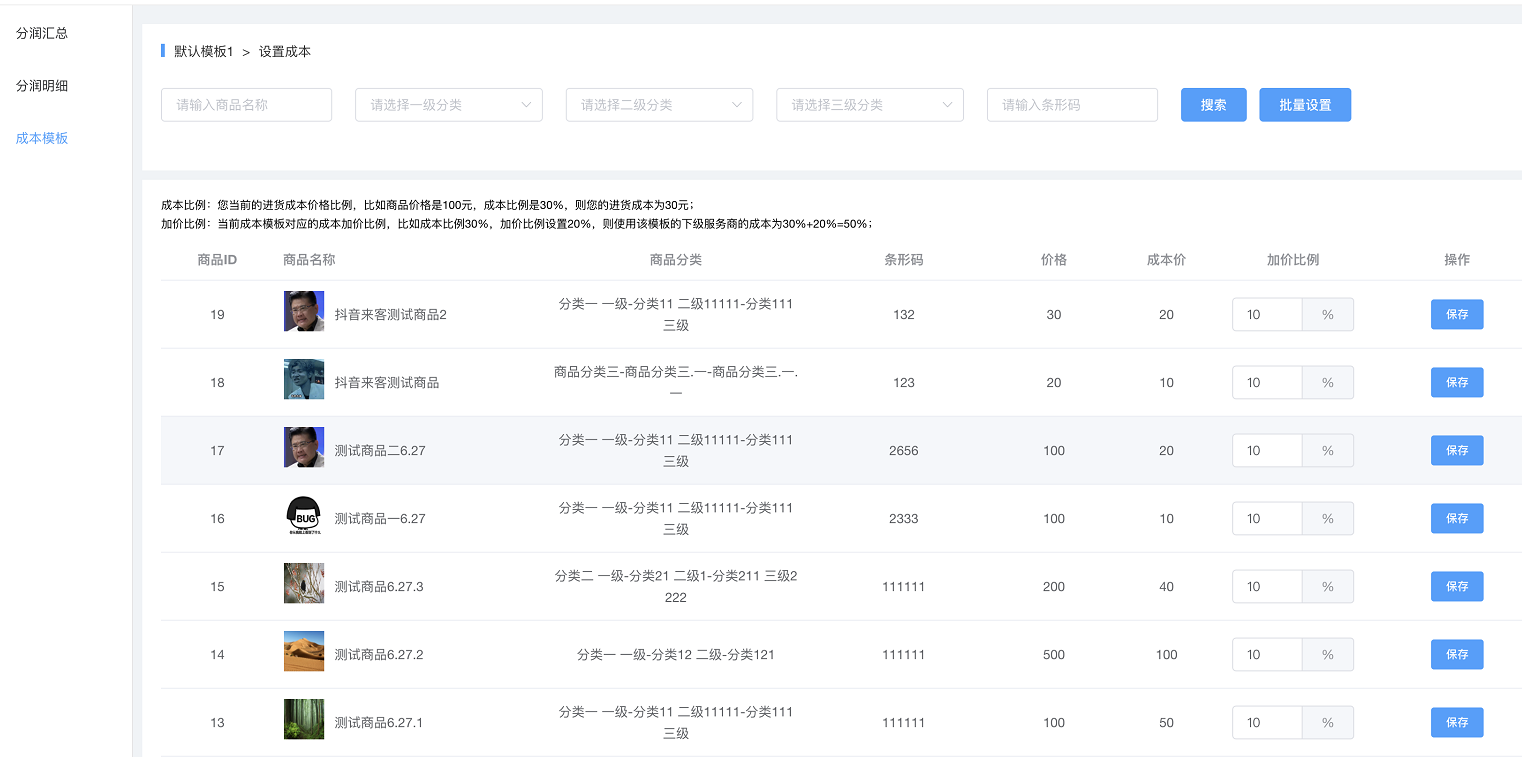The image size is (1522, 757).
Task: Click the 批量设置 button
Action: [1304, 105]
